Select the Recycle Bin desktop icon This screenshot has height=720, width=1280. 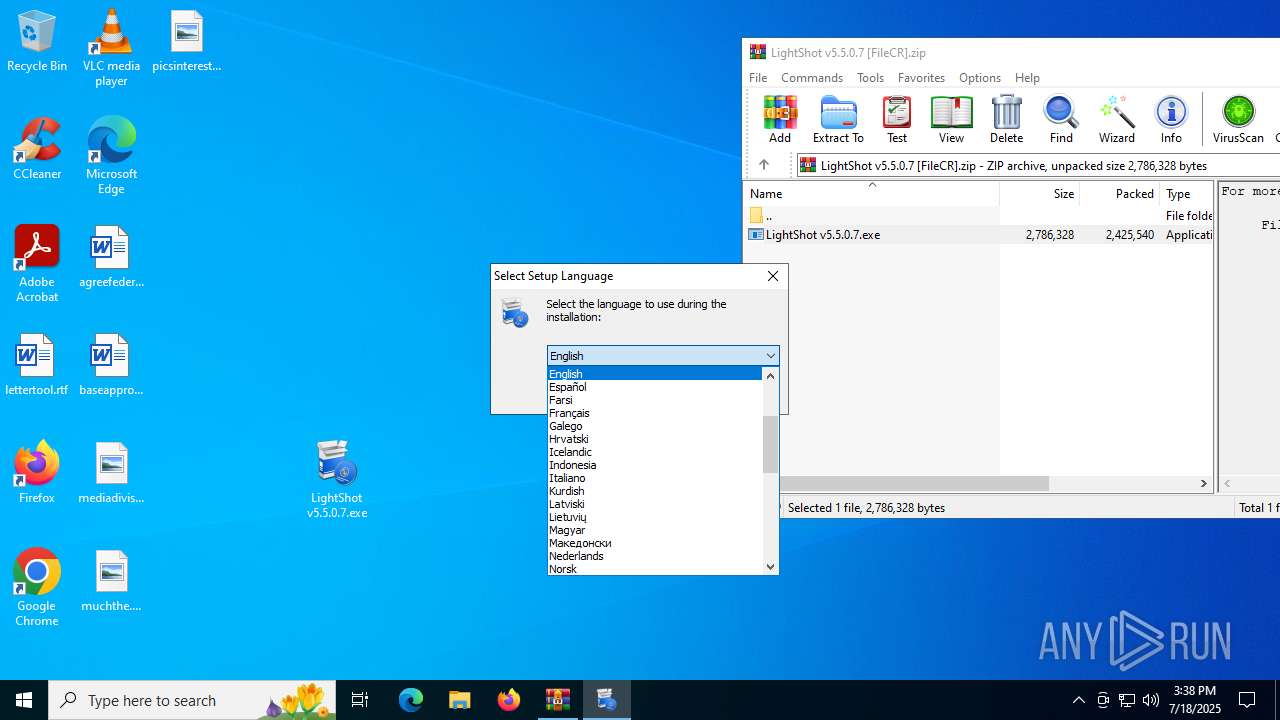(37, 42)
